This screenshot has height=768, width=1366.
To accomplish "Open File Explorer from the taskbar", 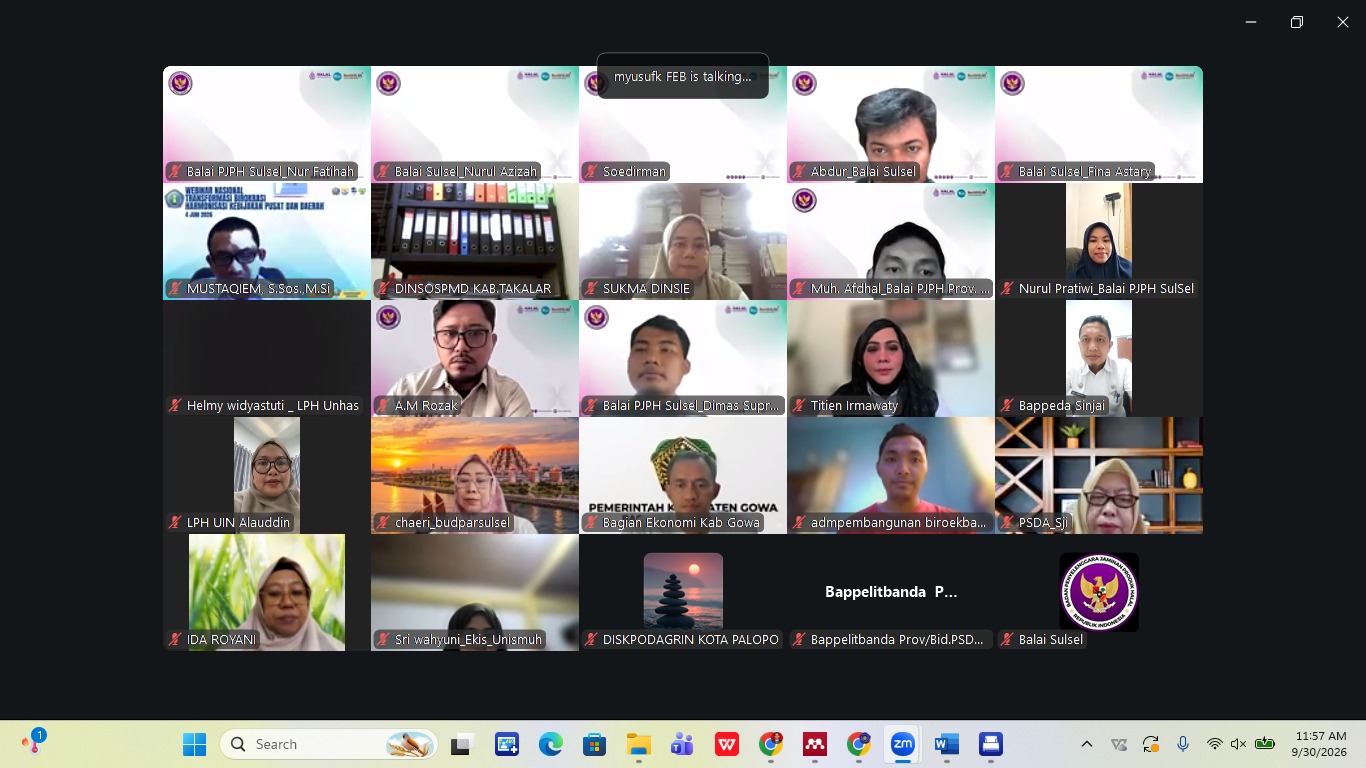I will point(639,744).
